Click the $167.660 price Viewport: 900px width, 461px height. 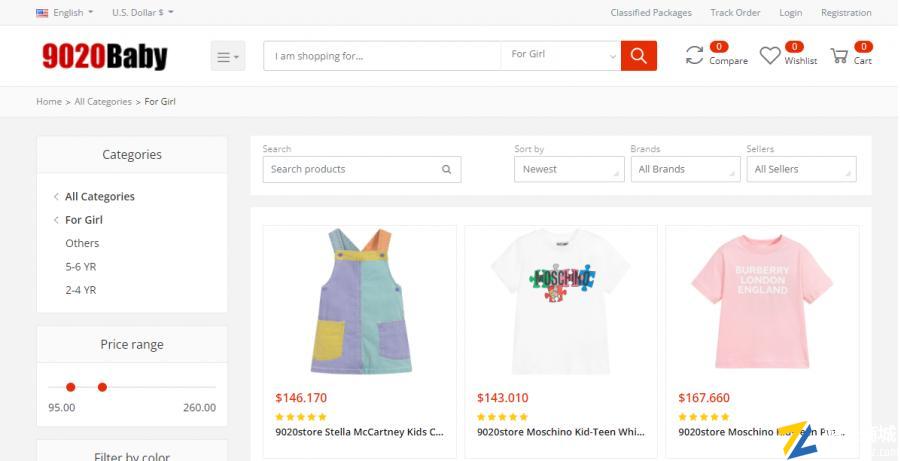[x=704, y=398]
